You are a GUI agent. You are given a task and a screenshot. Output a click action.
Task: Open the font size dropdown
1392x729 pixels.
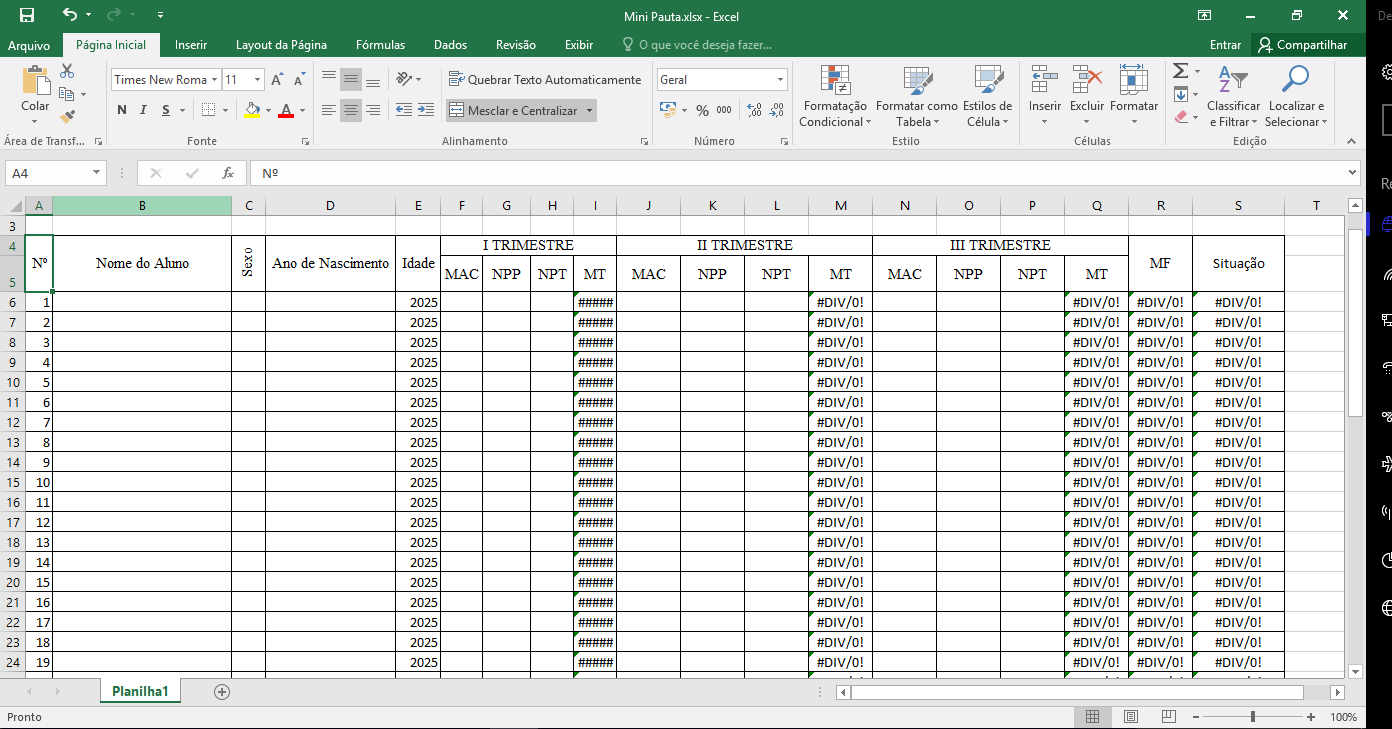[258, 79]
